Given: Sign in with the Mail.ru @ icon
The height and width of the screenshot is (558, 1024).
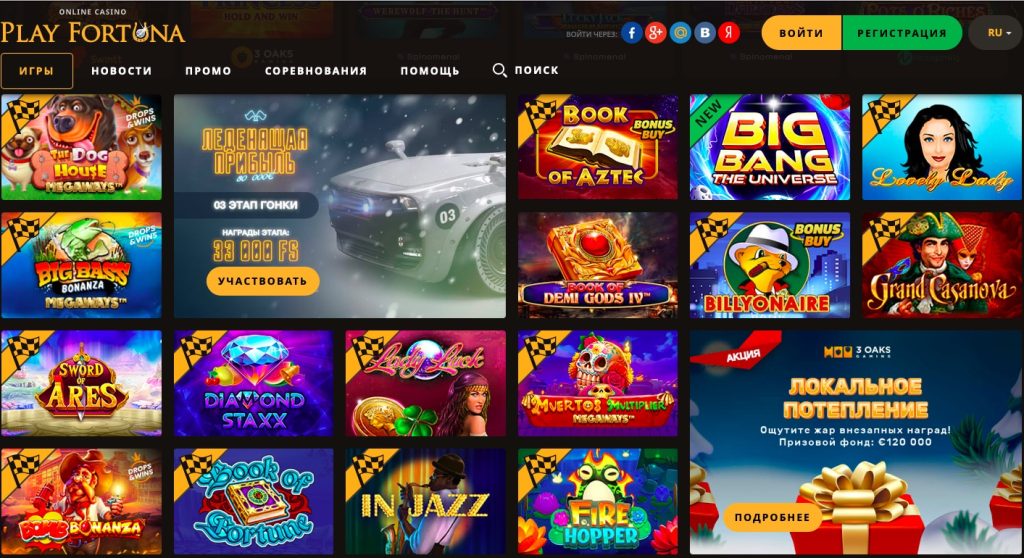Looking at the screenshot, I should coord(680,33).
